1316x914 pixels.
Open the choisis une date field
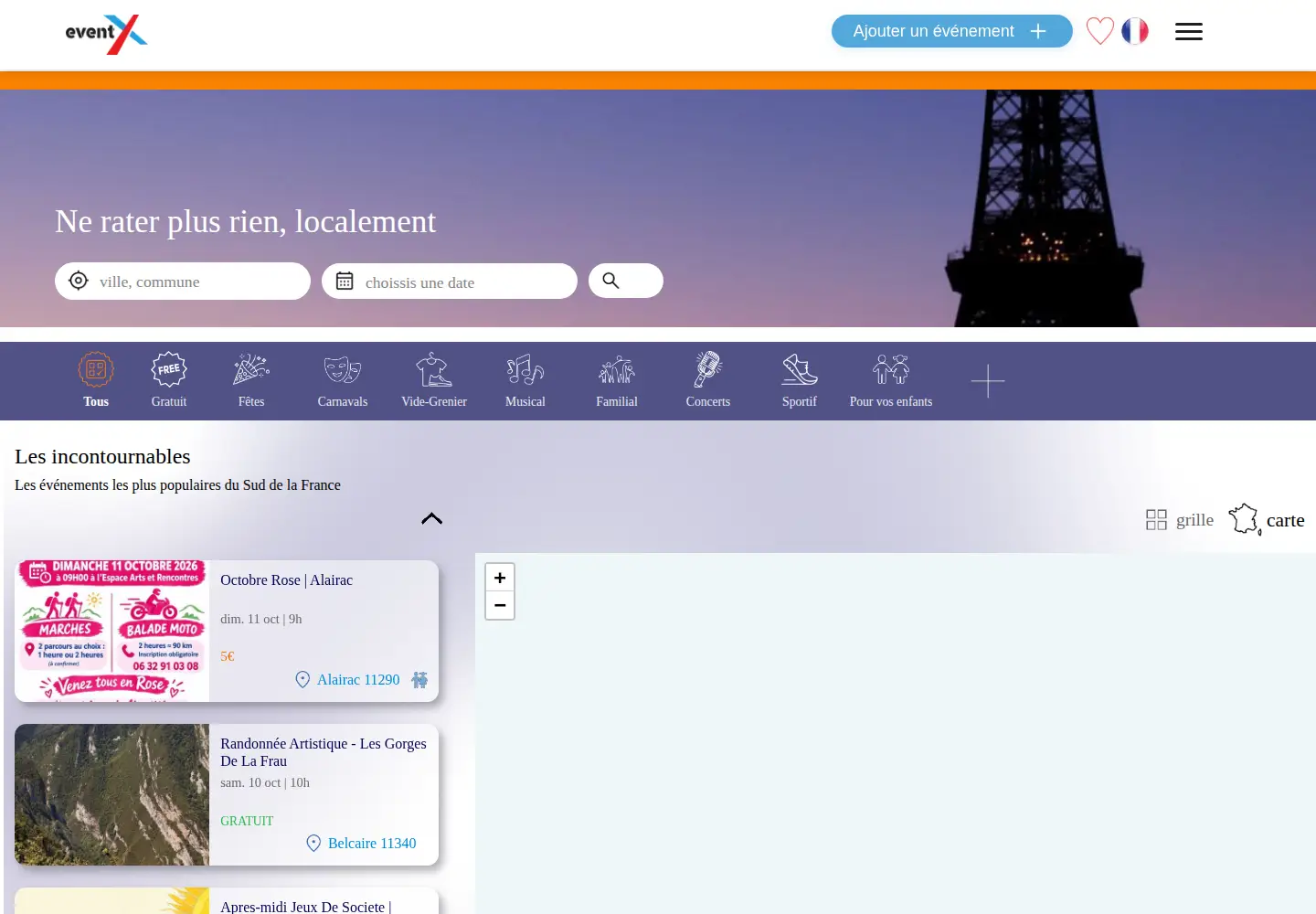point(450,281)
